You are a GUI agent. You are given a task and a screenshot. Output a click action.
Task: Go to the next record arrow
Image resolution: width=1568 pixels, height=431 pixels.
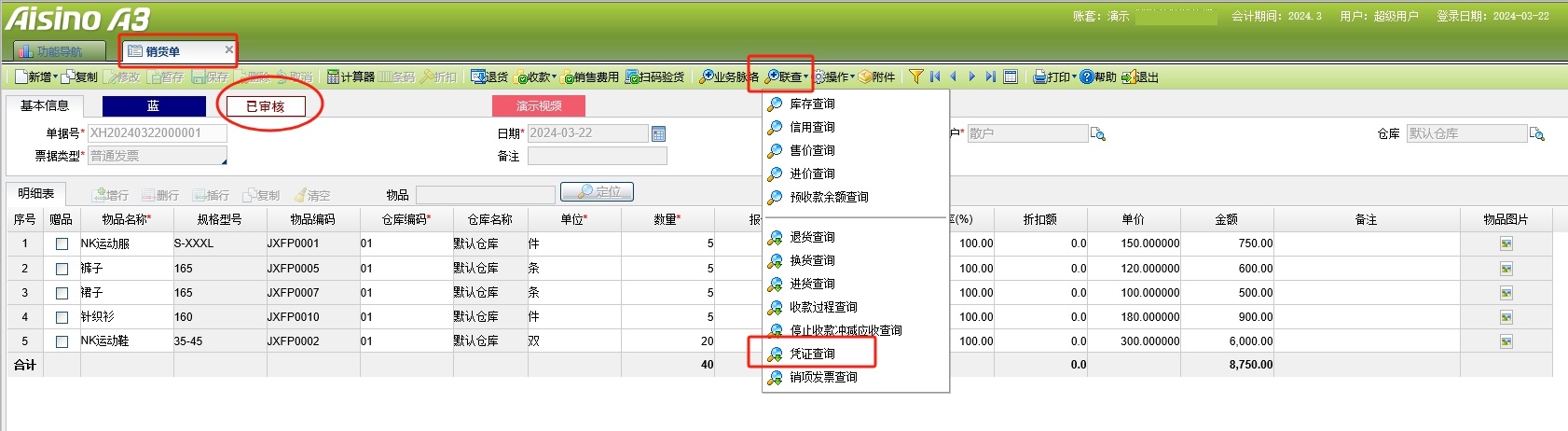pyautogui.click(x=971, y=77)
